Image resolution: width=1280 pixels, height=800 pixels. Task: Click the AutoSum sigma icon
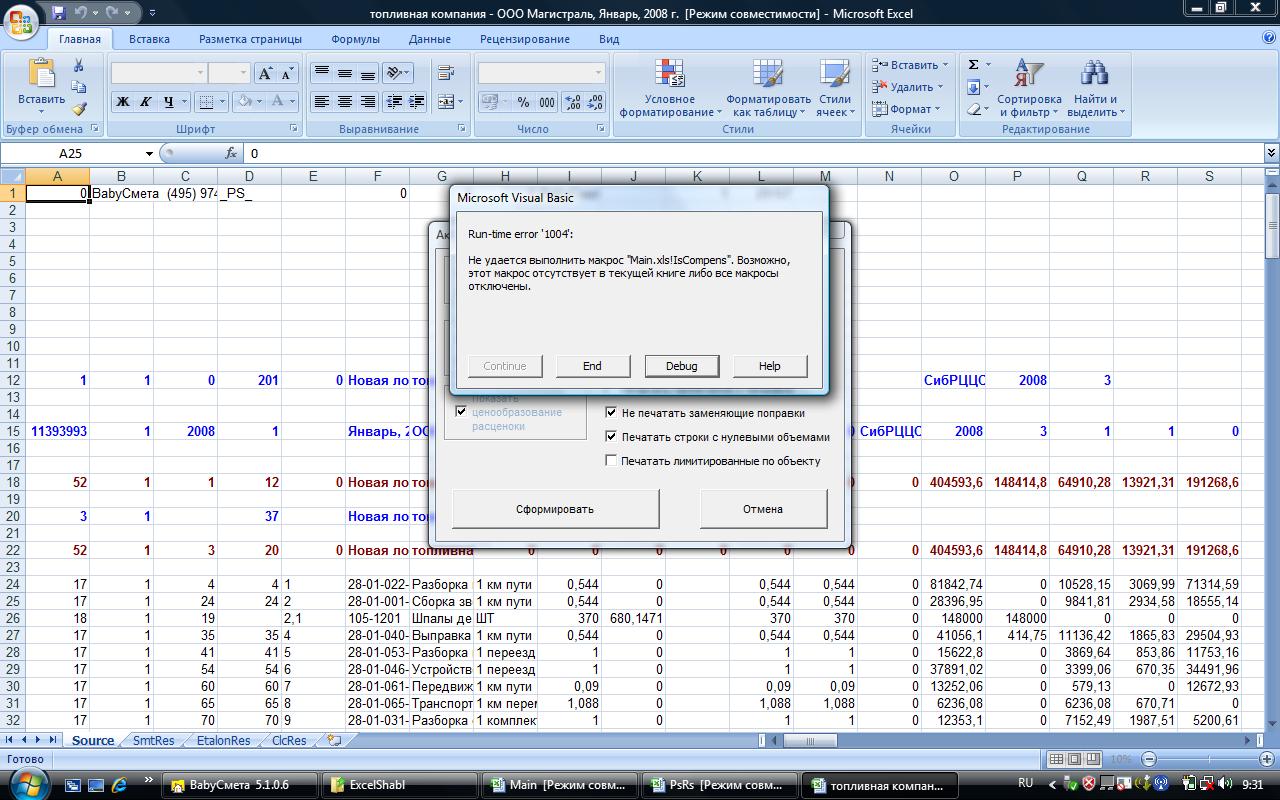pyautogui.click(x=973, y=64)
